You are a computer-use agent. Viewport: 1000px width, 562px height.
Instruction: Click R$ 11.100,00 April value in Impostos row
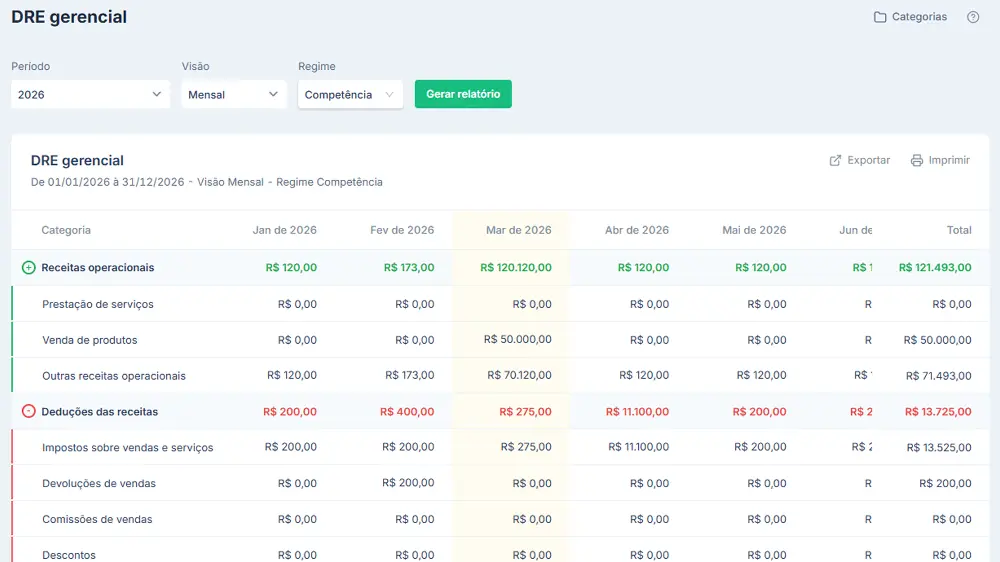click(638, 447)
